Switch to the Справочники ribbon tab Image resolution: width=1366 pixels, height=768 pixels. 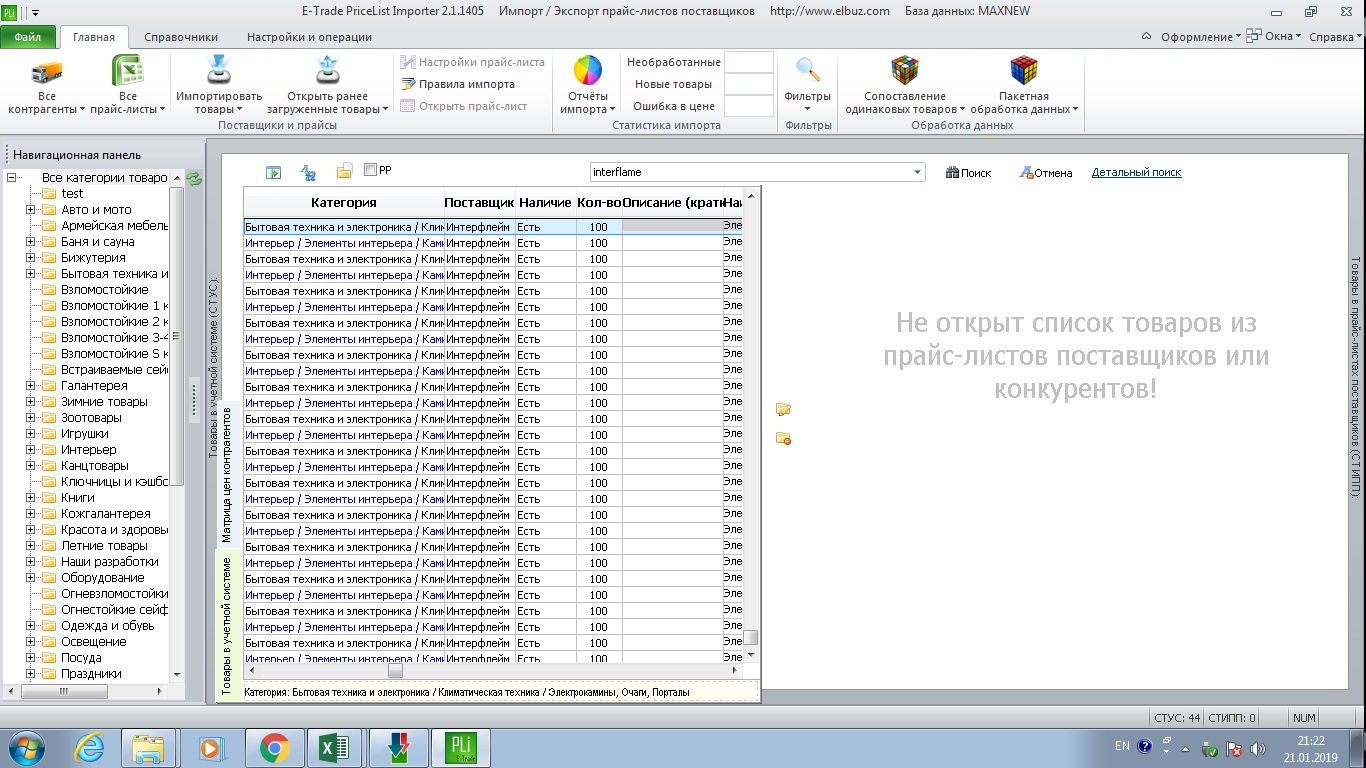(181, 37)
